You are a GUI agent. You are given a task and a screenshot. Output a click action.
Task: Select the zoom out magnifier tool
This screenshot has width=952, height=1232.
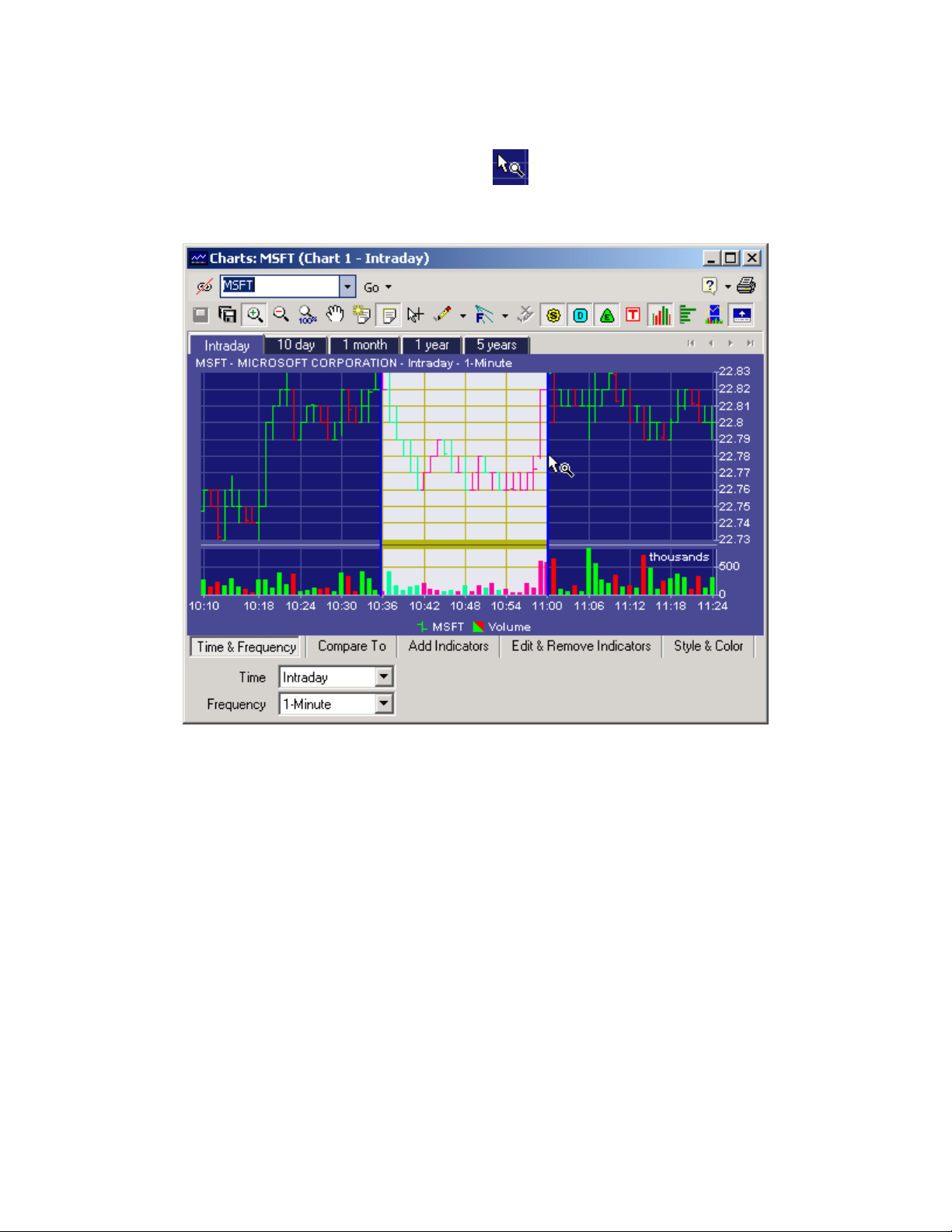(281, 315)
